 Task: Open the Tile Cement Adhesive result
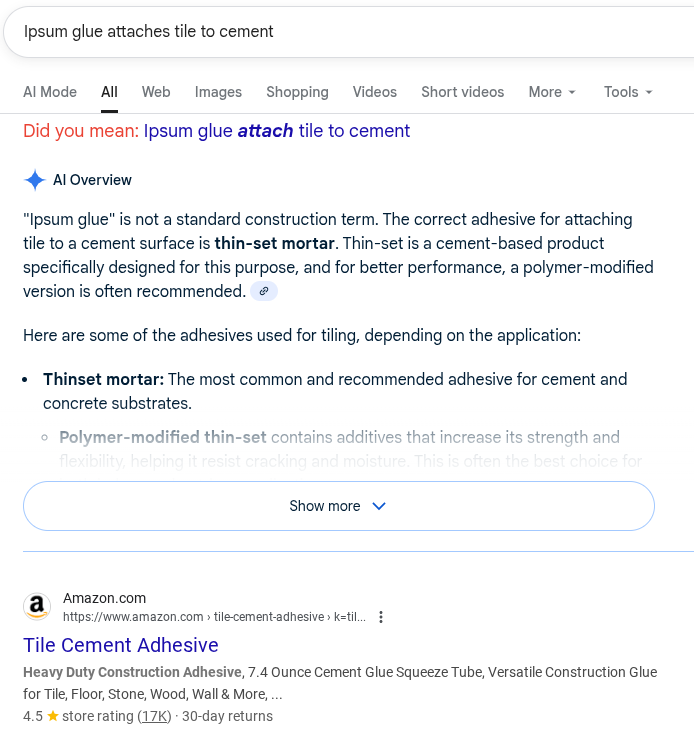click(x=121, y=645)
